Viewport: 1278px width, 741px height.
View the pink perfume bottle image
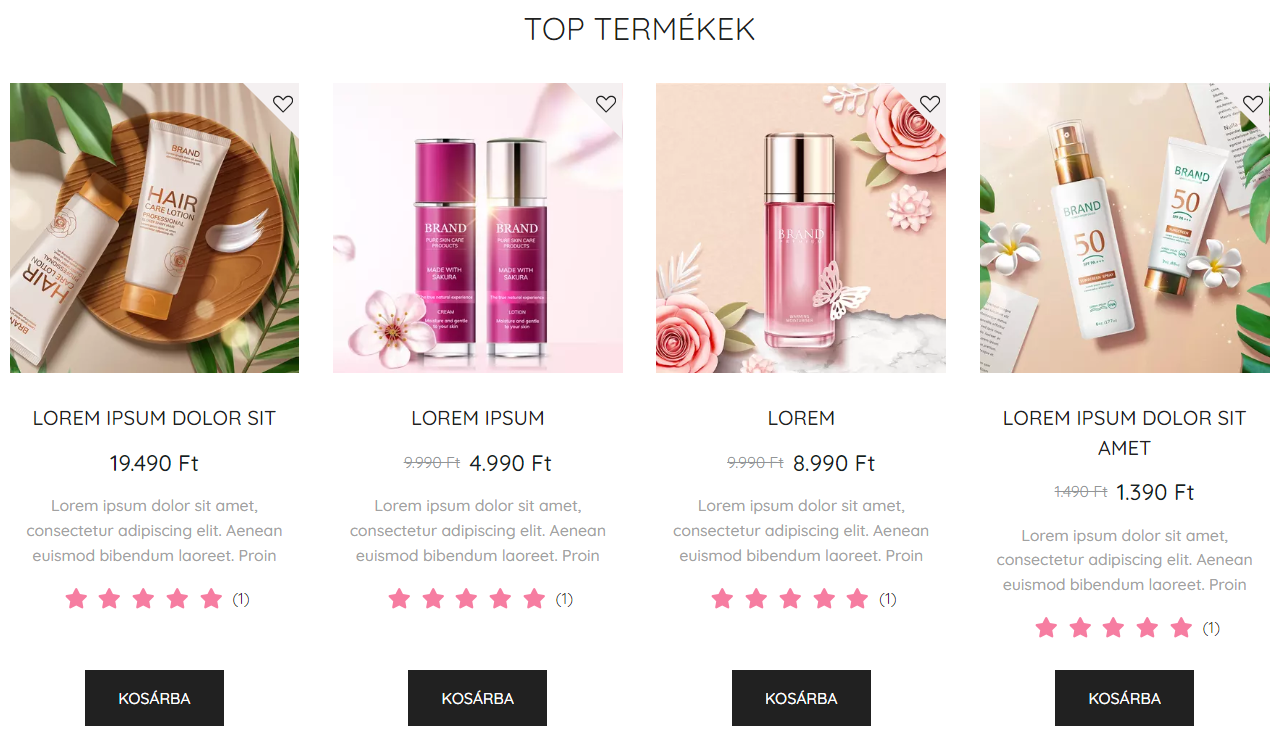[x=801, y=228]
